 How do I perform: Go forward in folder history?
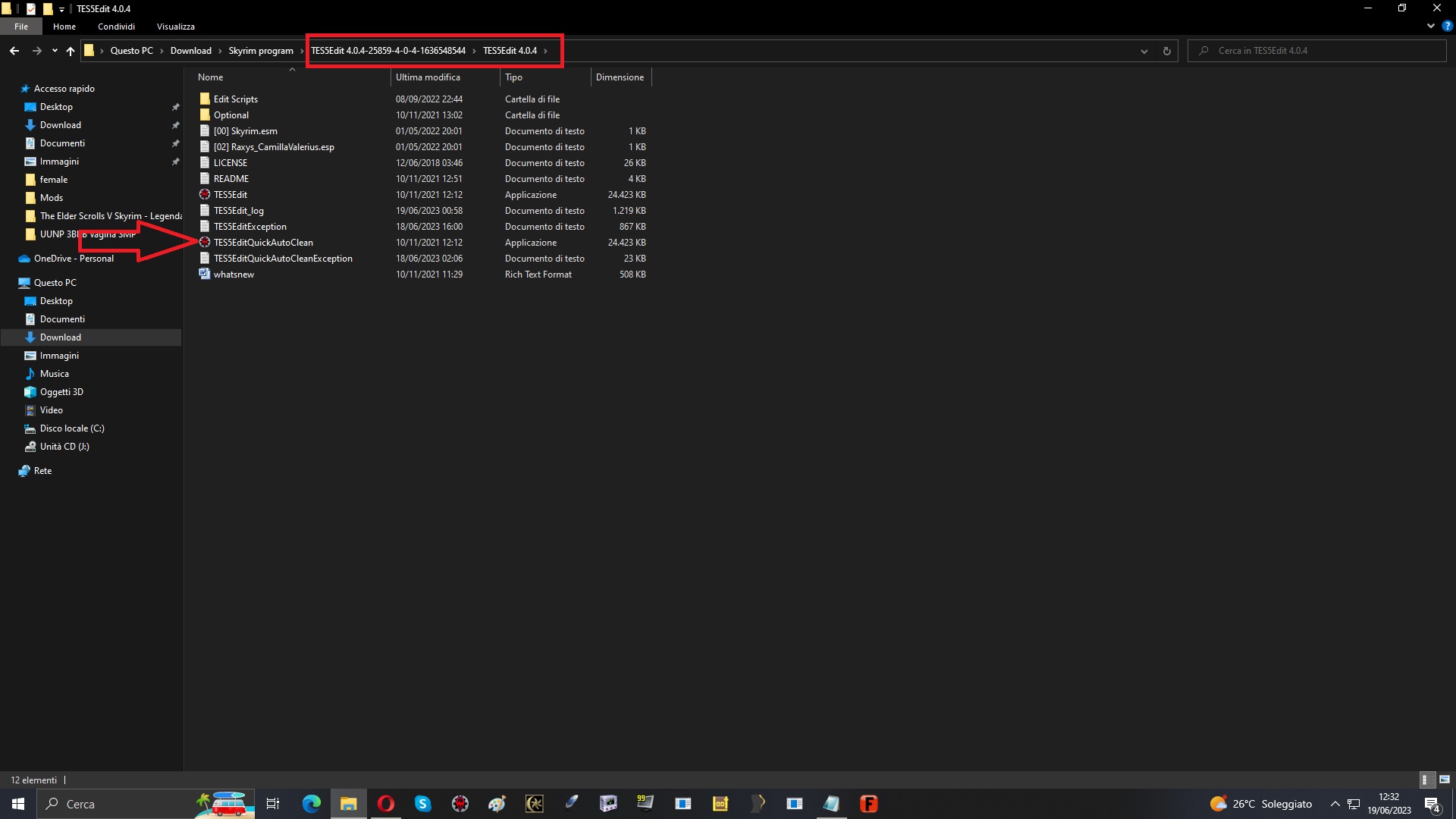(x=36, y=51)
